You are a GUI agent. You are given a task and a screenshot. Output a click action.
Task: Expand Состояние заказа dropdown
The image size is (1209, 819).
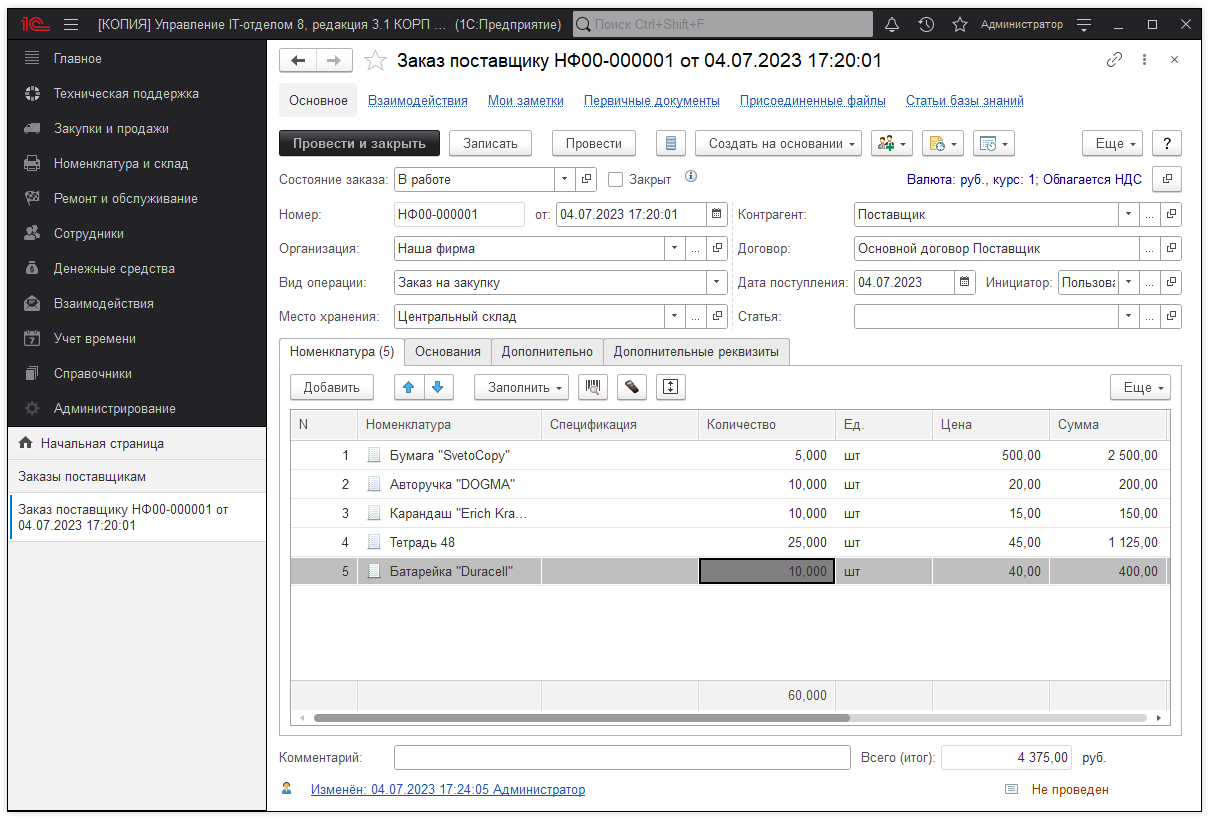tap(565, 180)
